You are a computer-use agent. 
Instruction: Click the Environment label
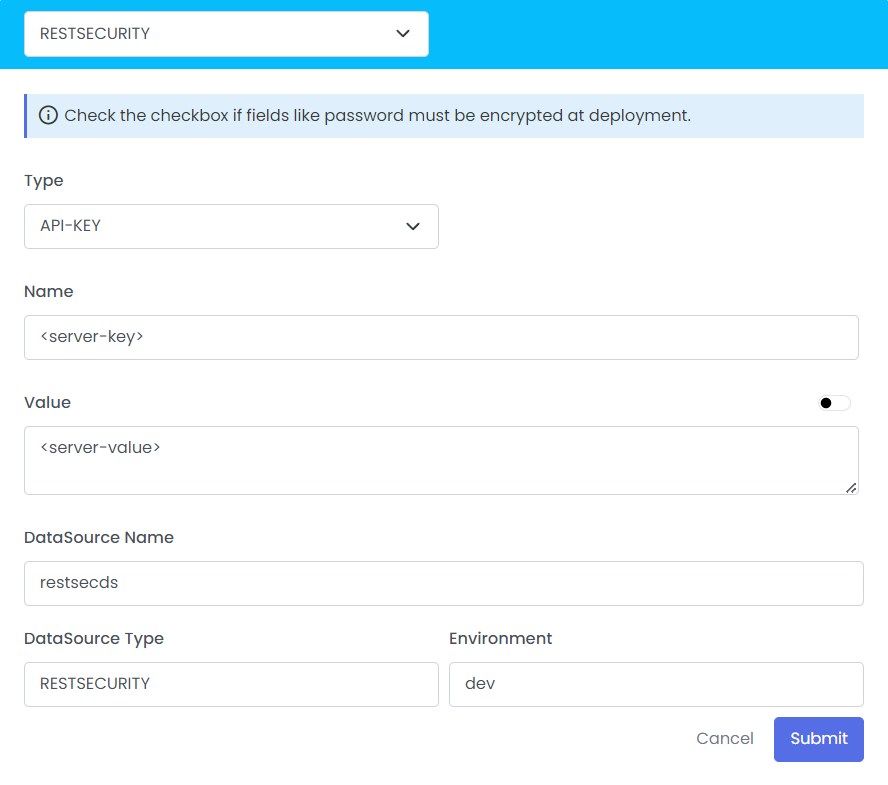[x=500, y=638]
